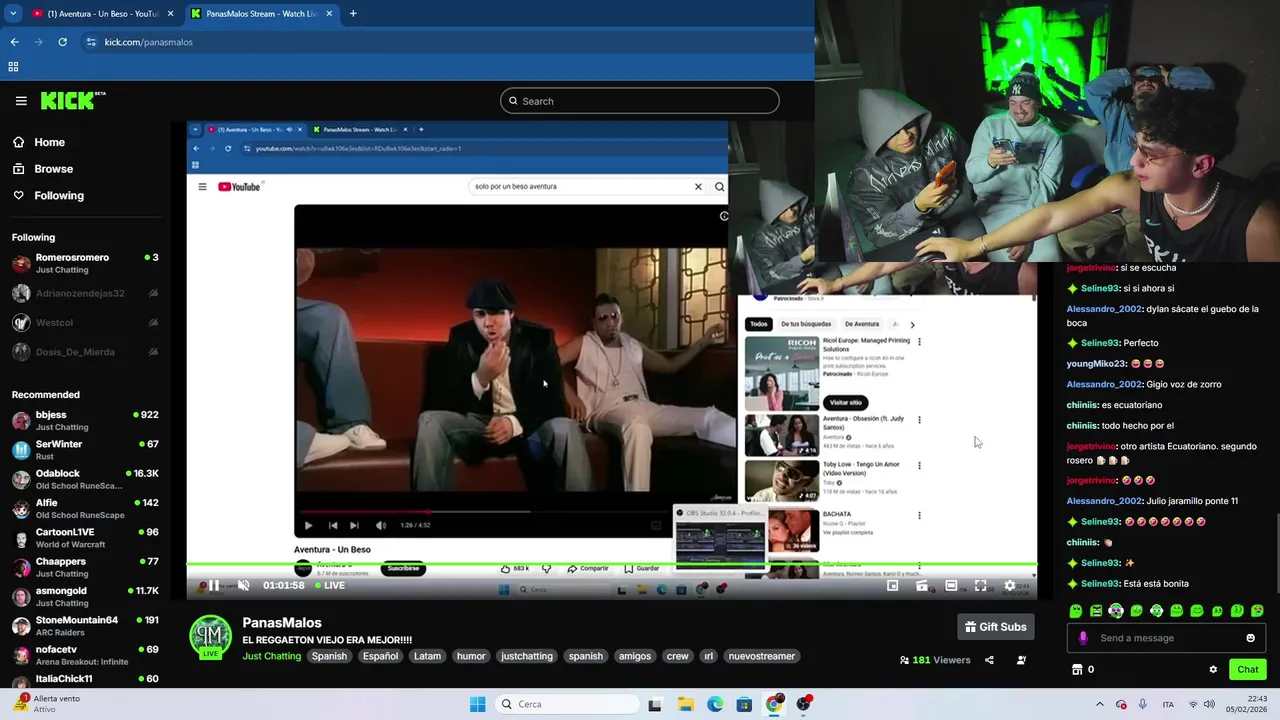1280x720 pixels.
Task: Open Odablock recommended channel
Action: [85, 479]
